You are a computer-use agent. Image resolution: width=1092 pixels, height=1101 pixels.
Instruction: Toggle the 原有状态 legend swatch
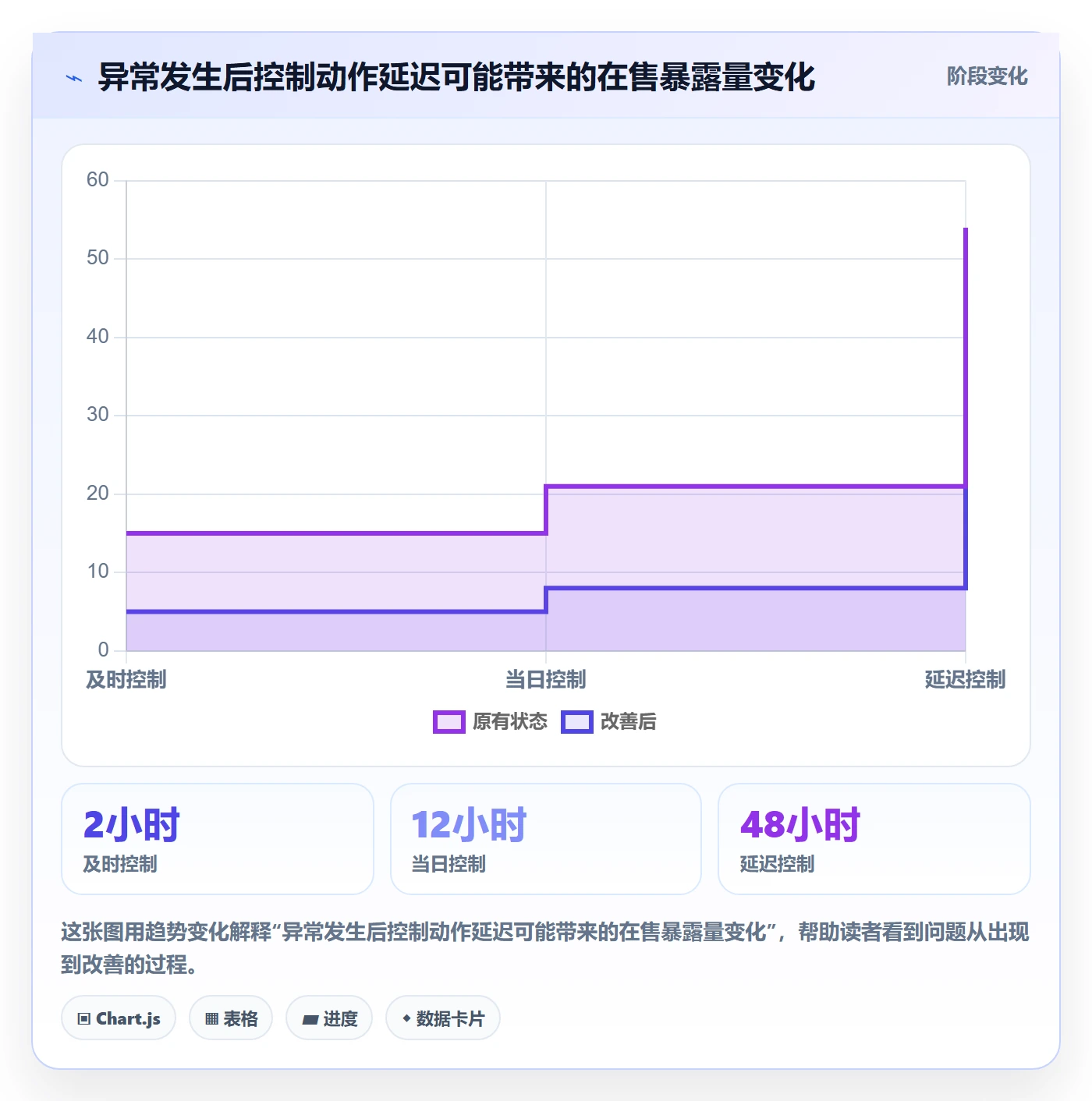pos(449,722)
